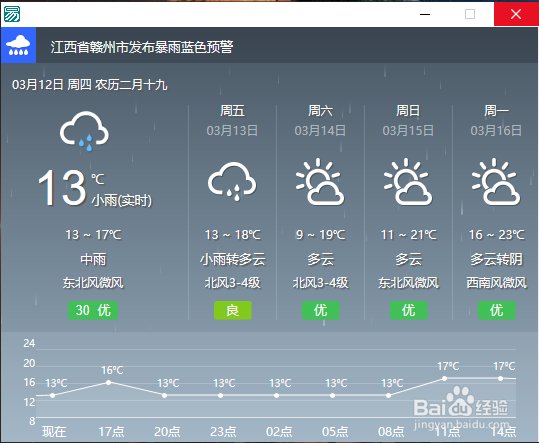Image resolution: width=539 pixels, height=443 pixels.
Task: Click the 08点 time axis label
Action: tap(391, 432)
